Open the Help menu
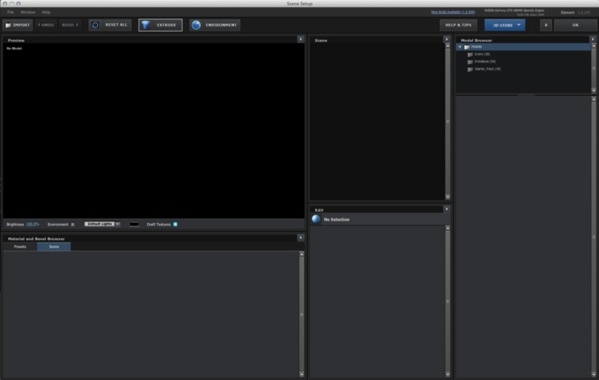The height and width of the screenshot is (380, 599). (x=46, y=12)
